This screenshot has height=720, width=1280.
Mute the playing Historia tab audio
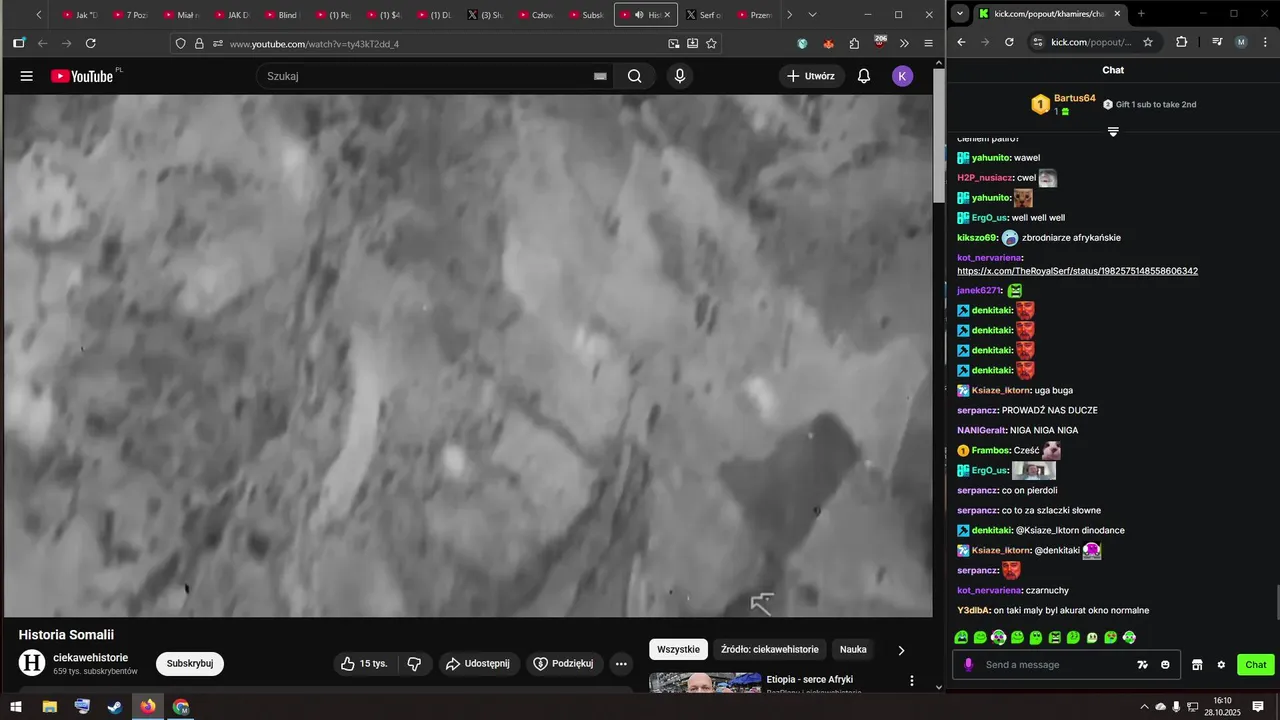(639, 15)
